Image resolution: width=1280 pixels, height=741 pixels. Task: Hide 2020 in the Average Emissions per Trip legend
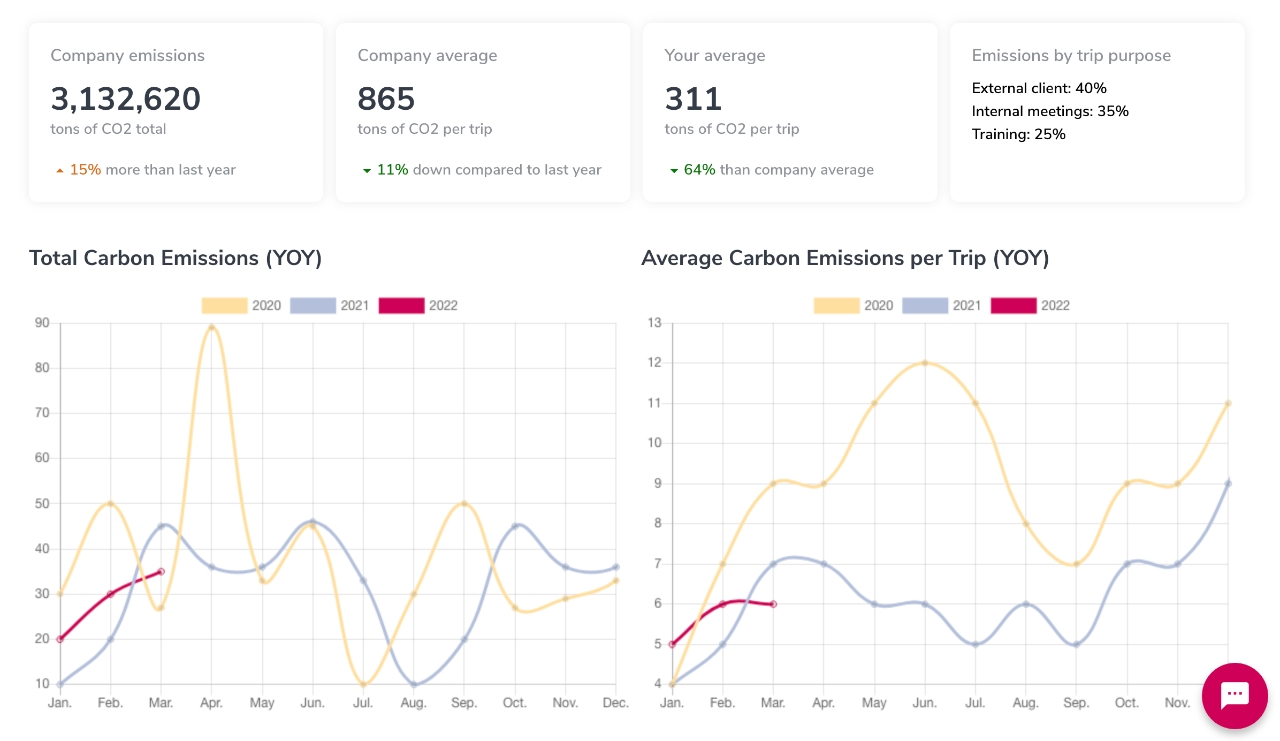853,305
